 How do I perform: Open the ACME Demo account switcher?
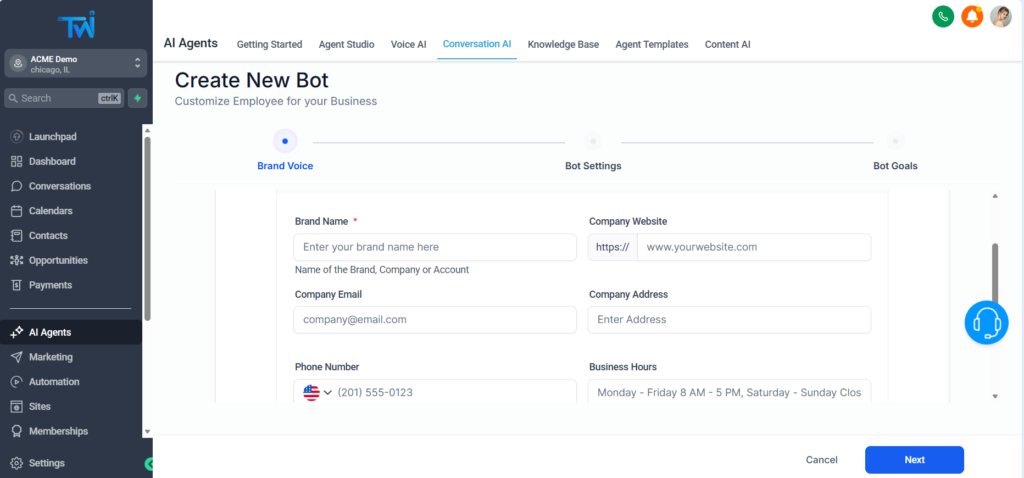pos(76,63)
